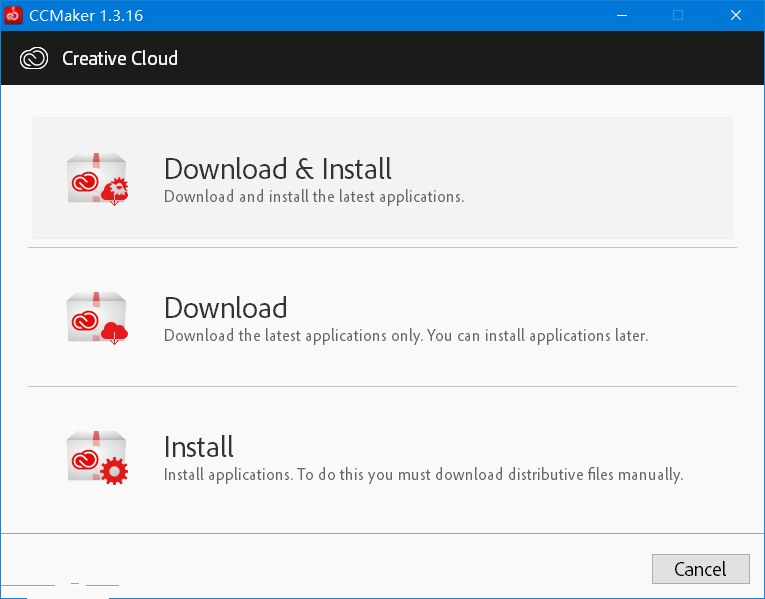
Task: Click the CCMaker app icon in title bar
Action: (13, 15)
